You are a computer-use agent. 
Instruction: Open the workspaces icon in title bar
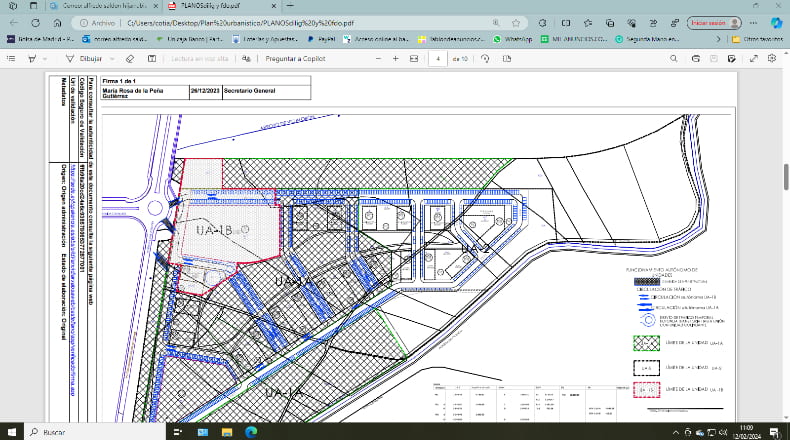point(13,6)
